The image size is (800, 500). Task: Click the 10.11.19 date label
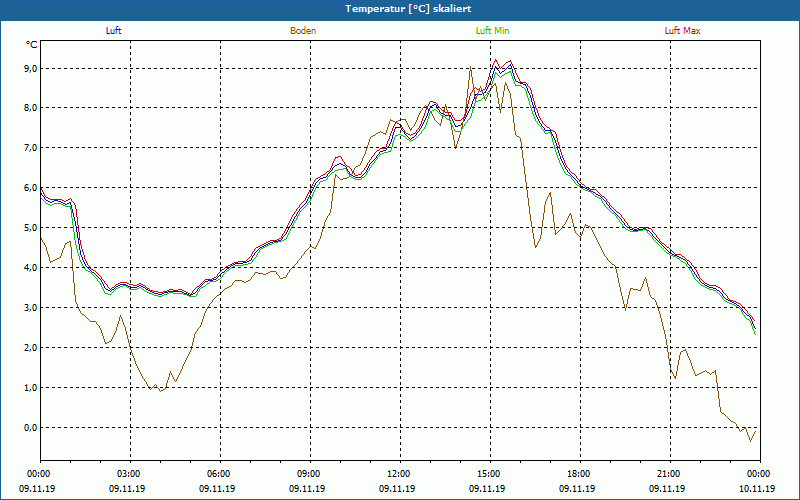click(757, 489)
